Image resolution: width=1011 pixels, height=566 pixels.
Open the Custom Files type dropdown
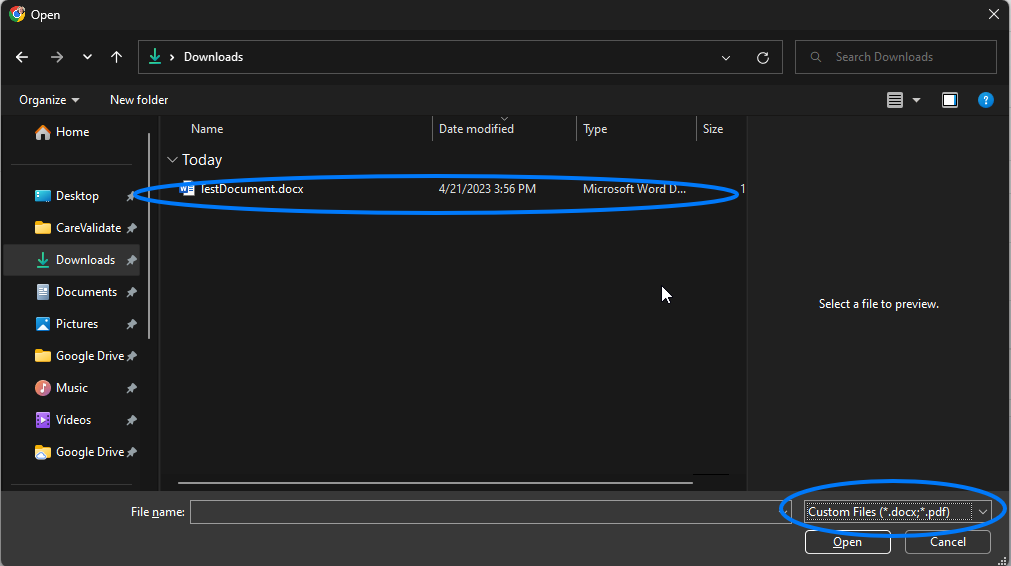(897, 512)
